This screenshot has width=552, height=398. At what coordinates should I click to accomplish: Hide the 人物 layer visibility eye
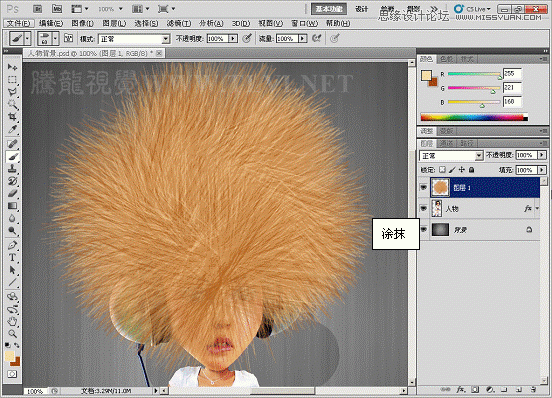point(424,208)
